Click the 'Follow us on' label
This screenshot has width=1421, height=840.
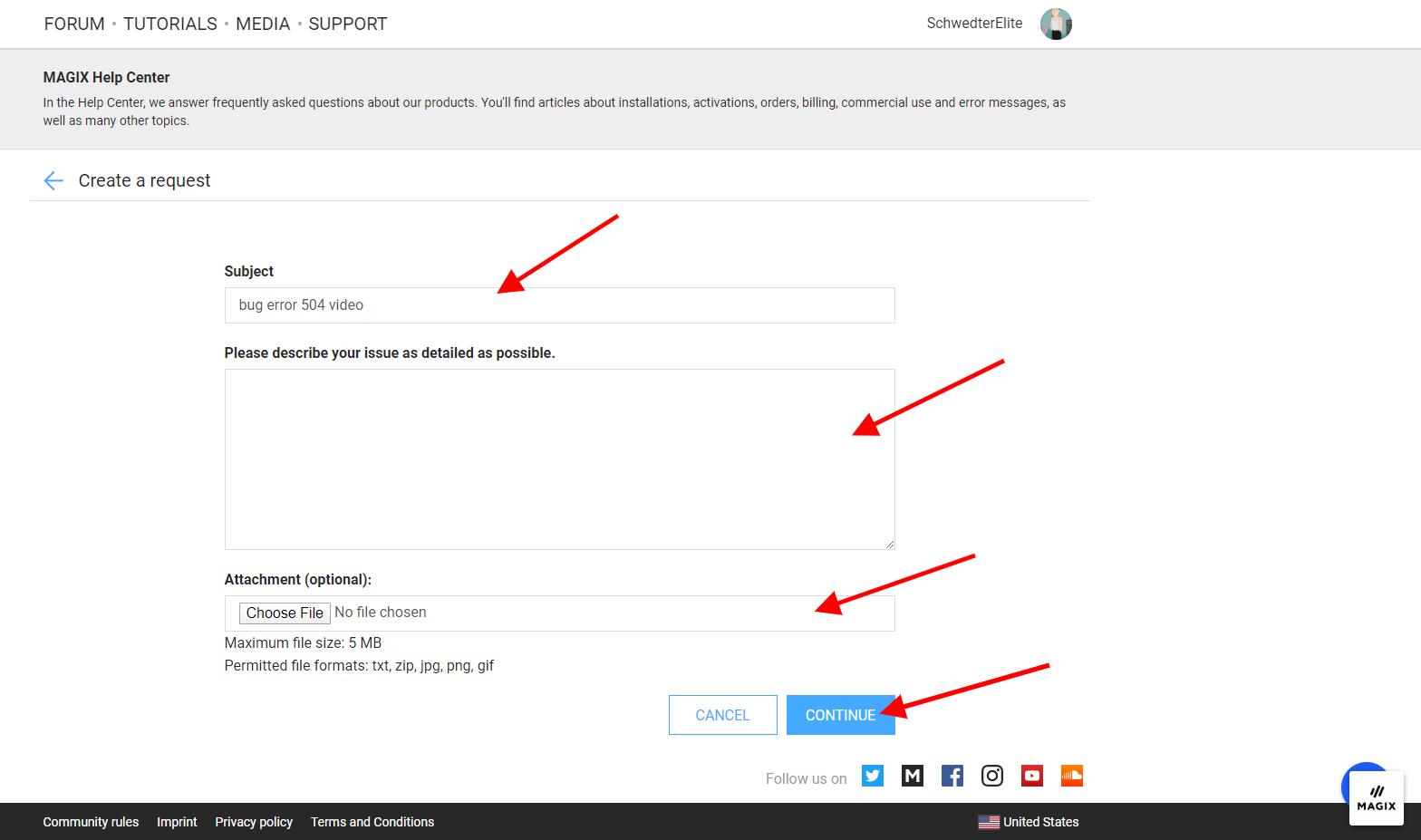pos(806,778)
